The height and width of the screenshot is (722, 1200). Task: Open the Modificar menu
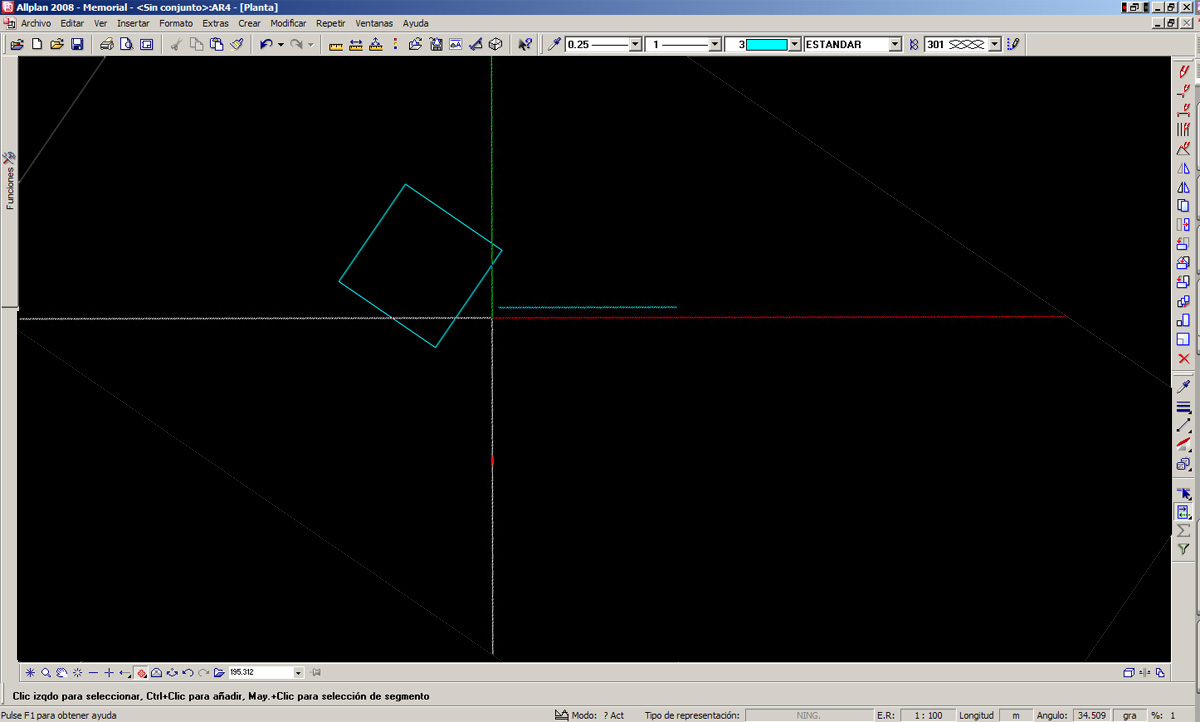[288, 23]
